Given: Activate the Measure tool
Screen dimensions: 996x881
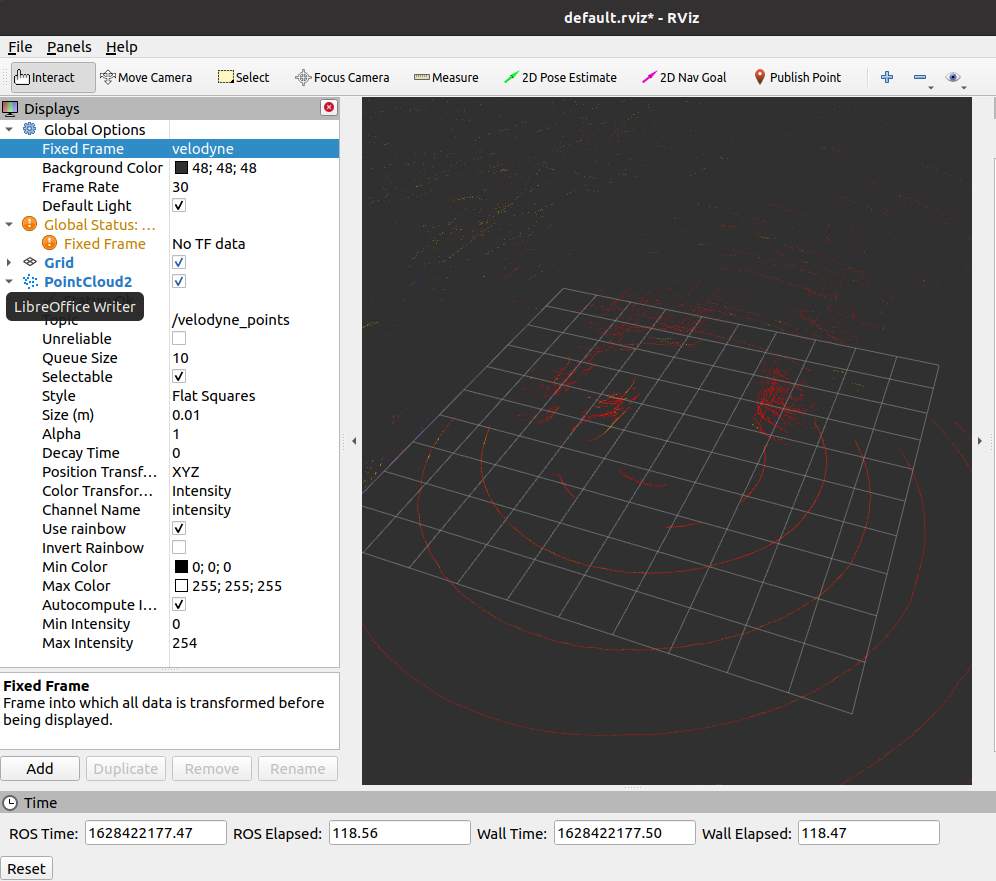Looking at the screenshot, I should tap(446, 77).
